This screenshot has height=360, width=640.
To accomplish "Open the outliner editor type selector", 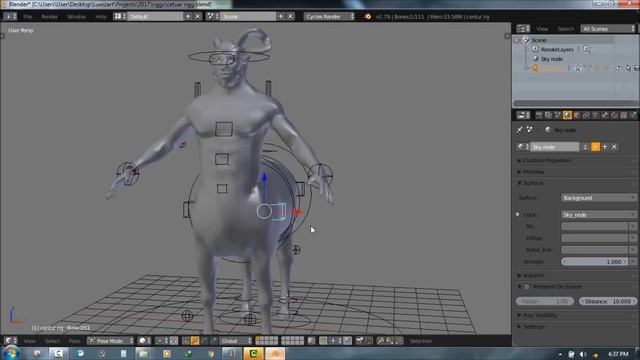I will pyautogui.click(x=523, y=29).
